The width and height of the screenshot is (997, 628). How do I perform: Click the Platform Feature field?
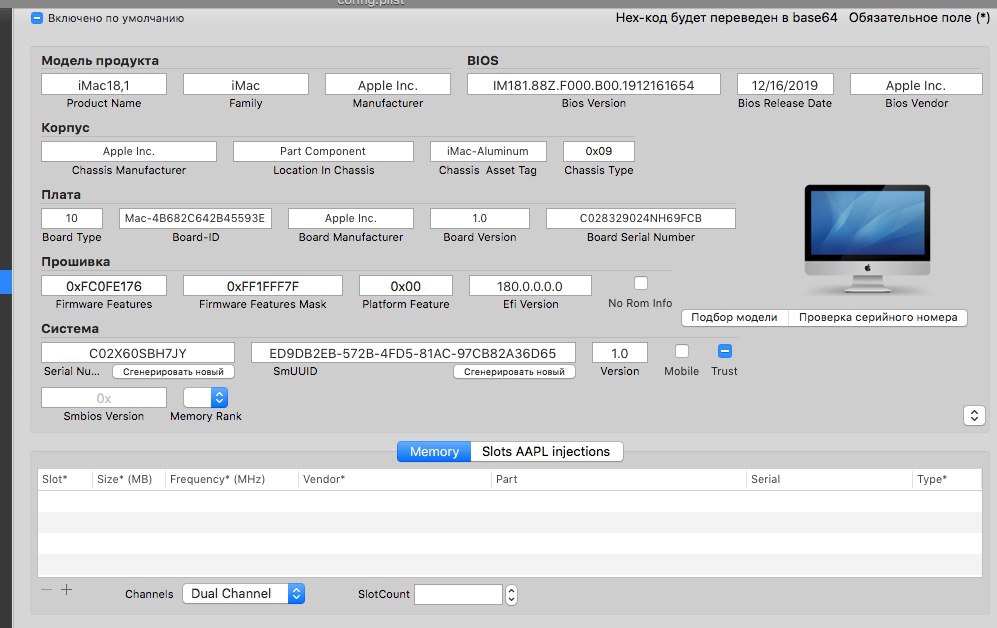tap(406, 286)
